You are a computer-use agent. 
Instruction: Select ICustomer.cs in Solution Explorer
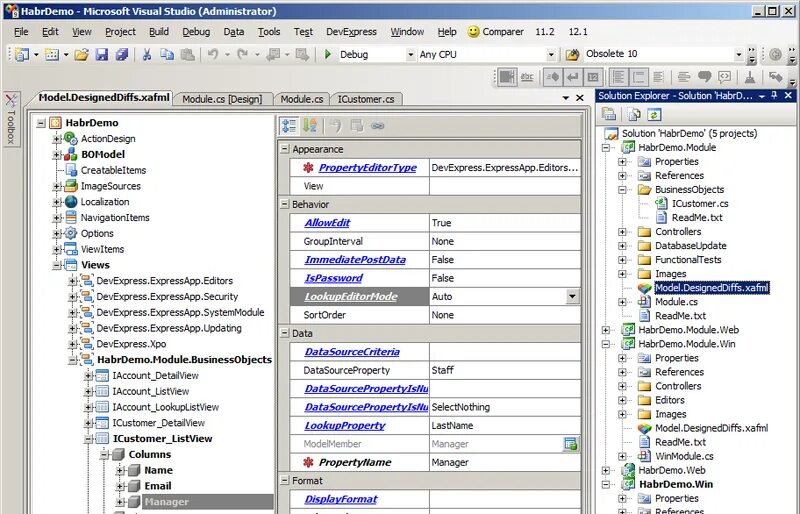[x=699, y=204]
